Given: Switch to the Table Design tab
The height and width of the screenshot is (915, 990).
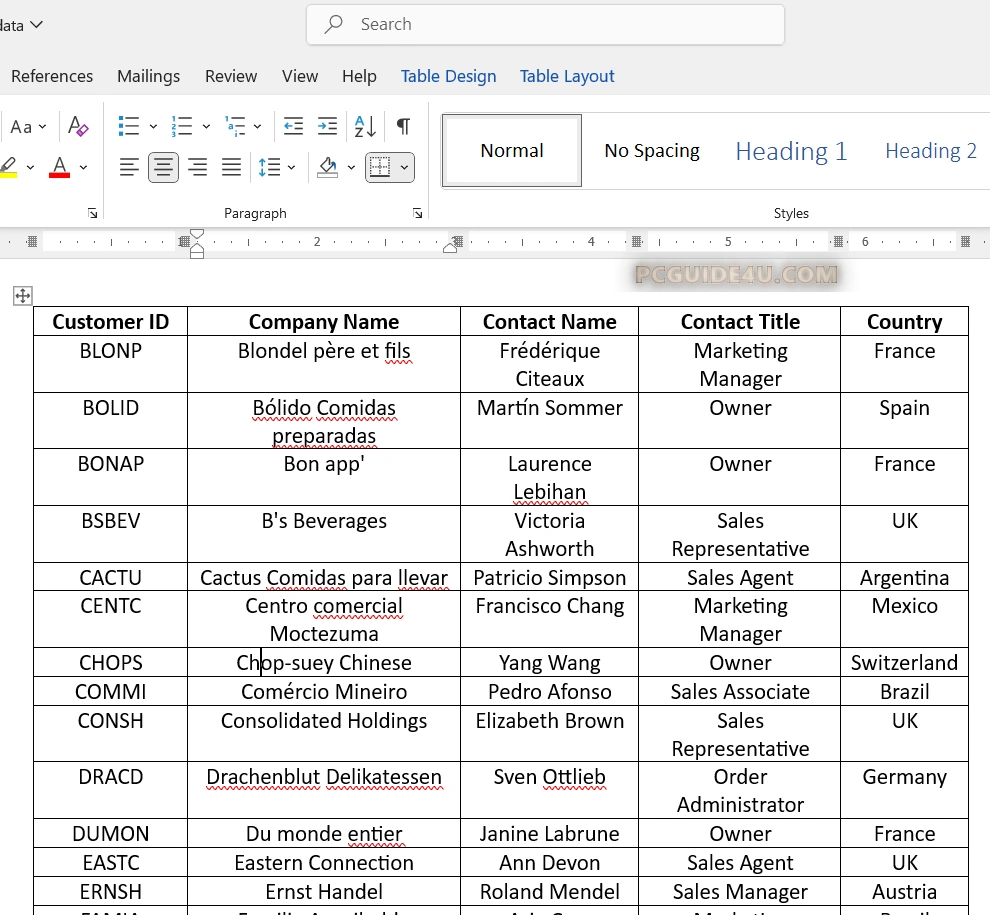Looking at the screenshot, I should tap(448, 76).
